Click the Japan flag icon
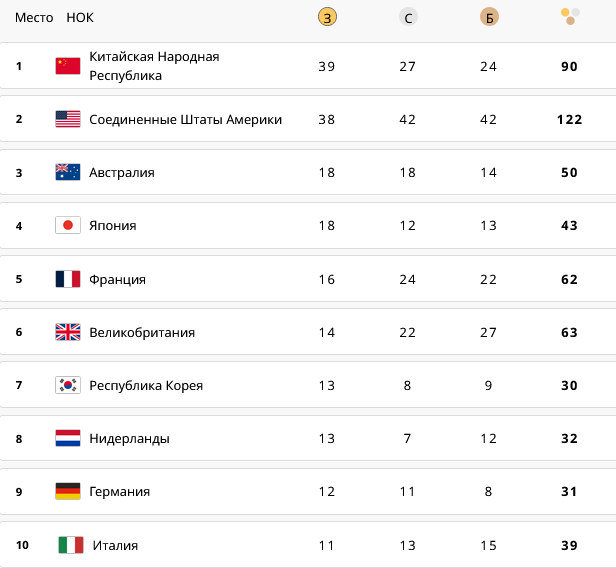Viewport: 616px width, 568px height. tap(68, 225)
